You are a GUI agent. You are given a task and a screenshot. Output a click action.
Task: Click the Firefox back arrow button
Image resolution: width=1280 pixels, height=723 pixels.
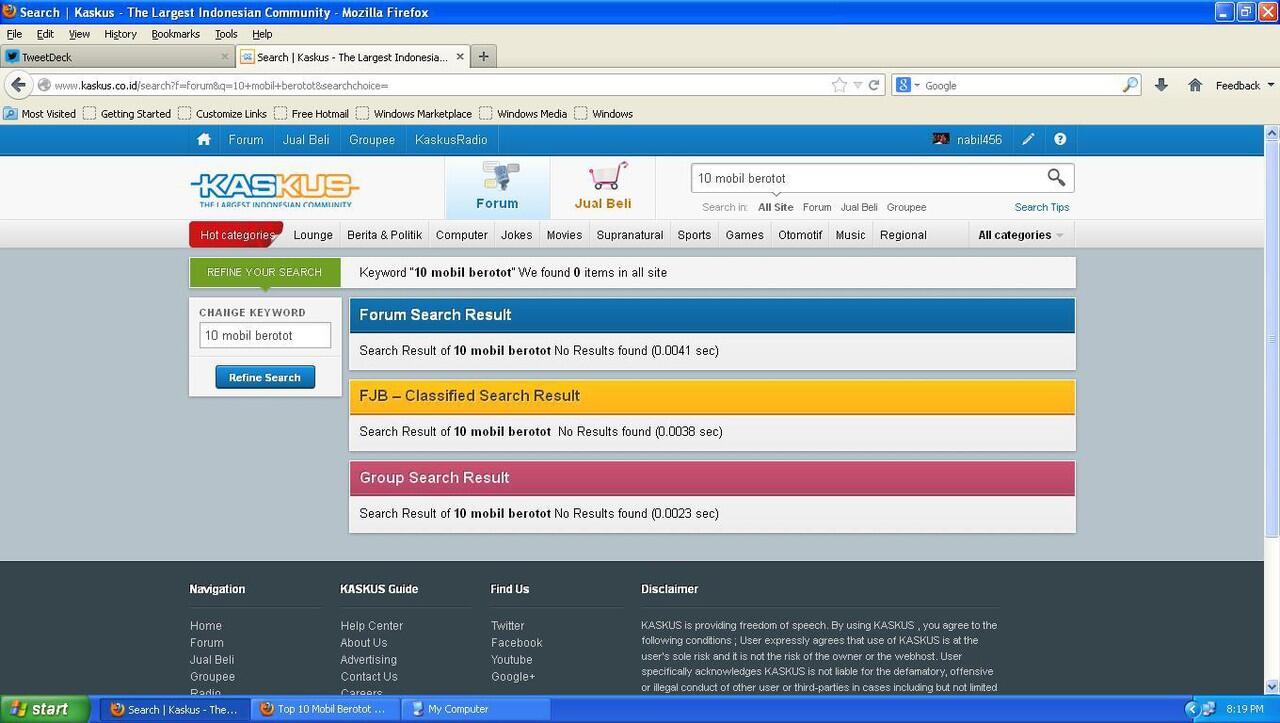[18, 85]
